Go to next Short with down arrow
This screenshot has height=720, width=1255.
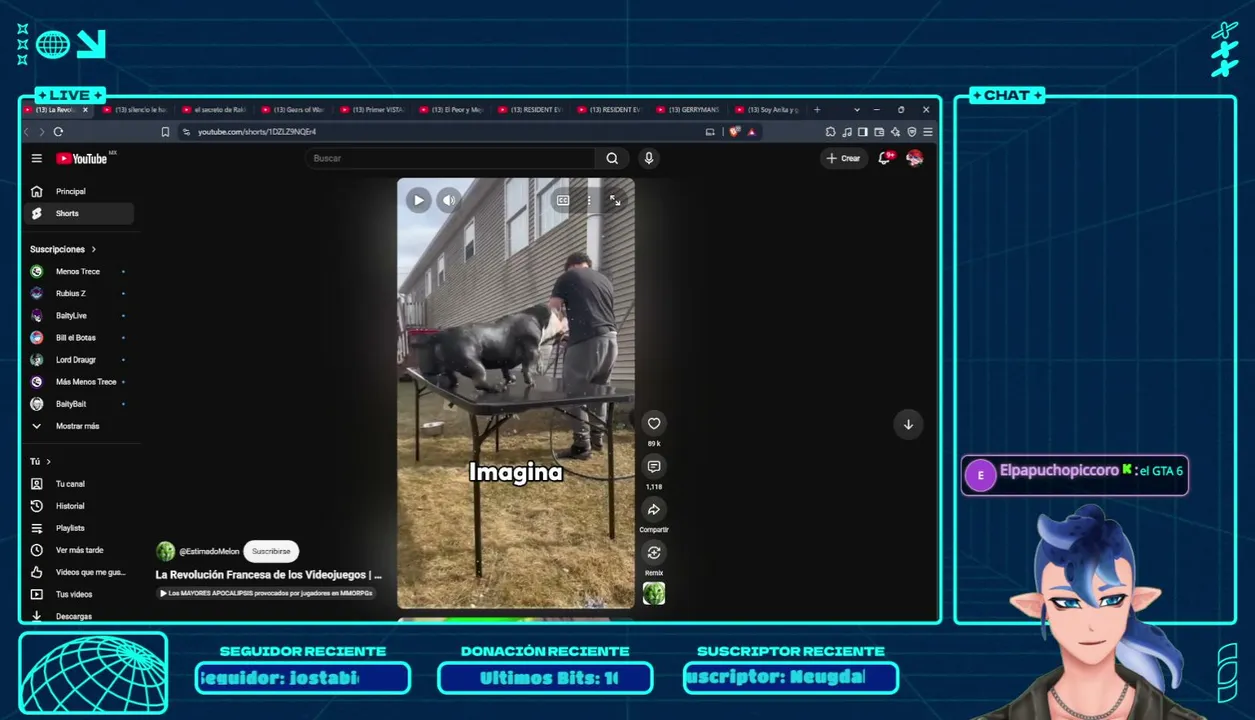908,424
